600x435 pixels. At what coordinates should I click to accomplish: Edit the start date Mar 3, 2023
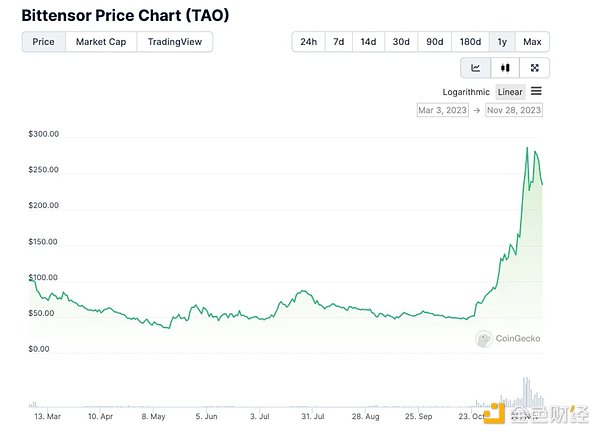(442, 110)
